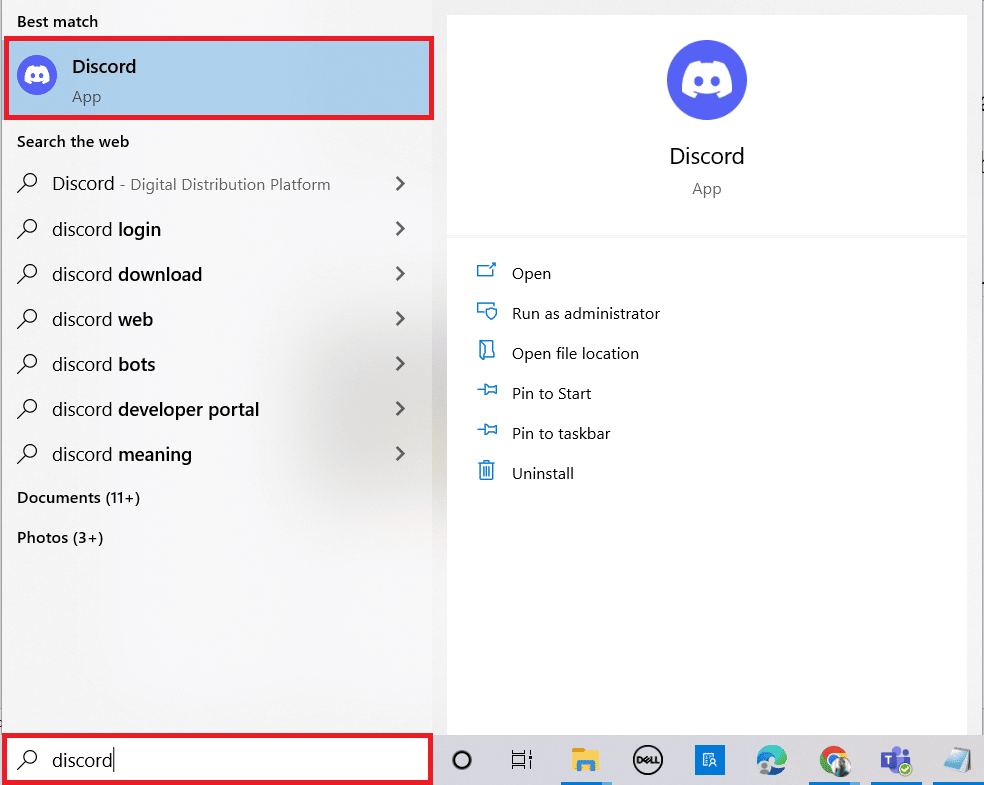The height and width of the screenshot is (785, 984).
Task: Open File Explorer from the taskbar
Action: [x=585, y=760]
